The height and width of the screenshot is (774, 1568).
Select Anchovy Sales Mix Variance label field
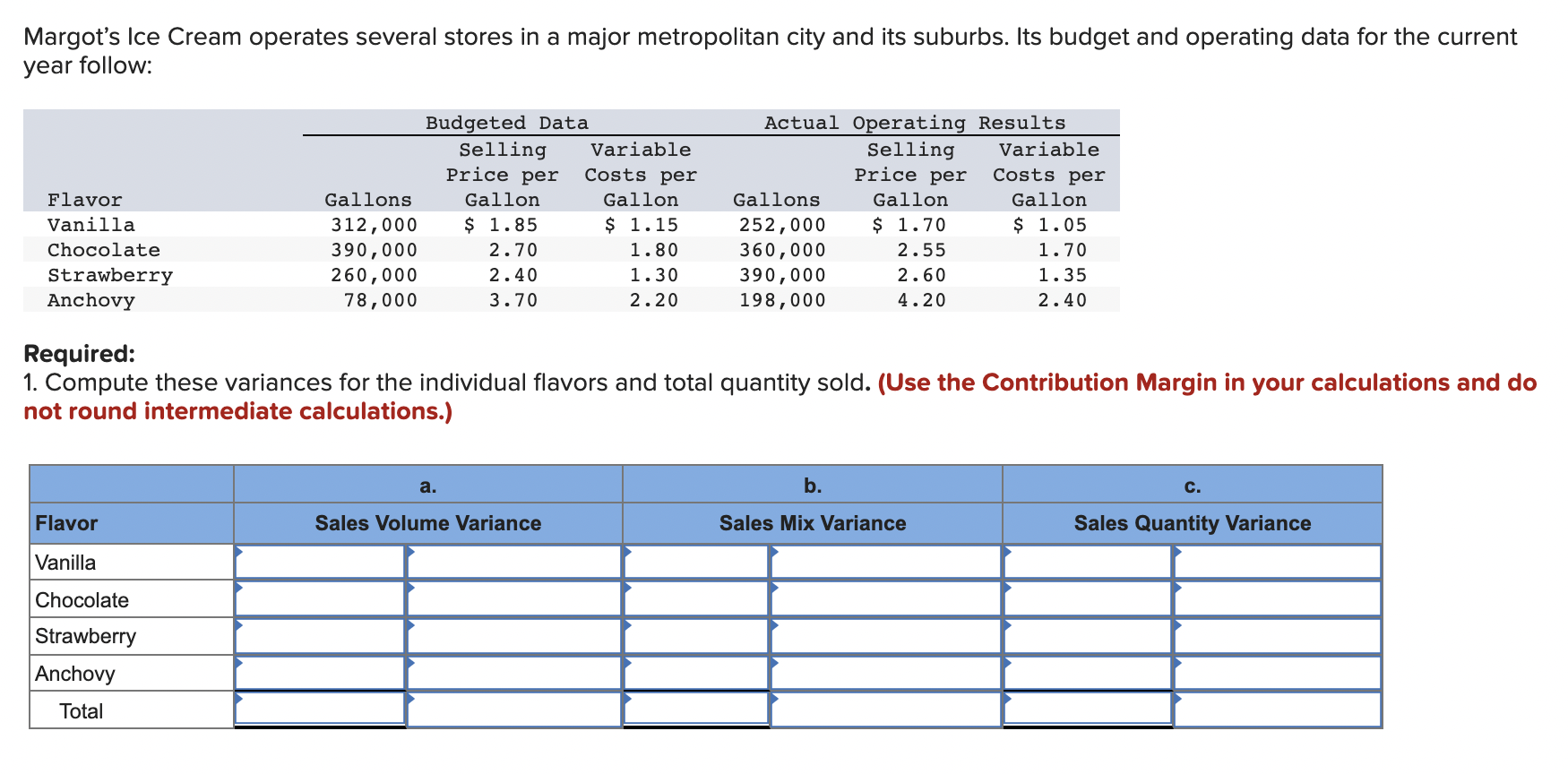[x=885, y=673]
